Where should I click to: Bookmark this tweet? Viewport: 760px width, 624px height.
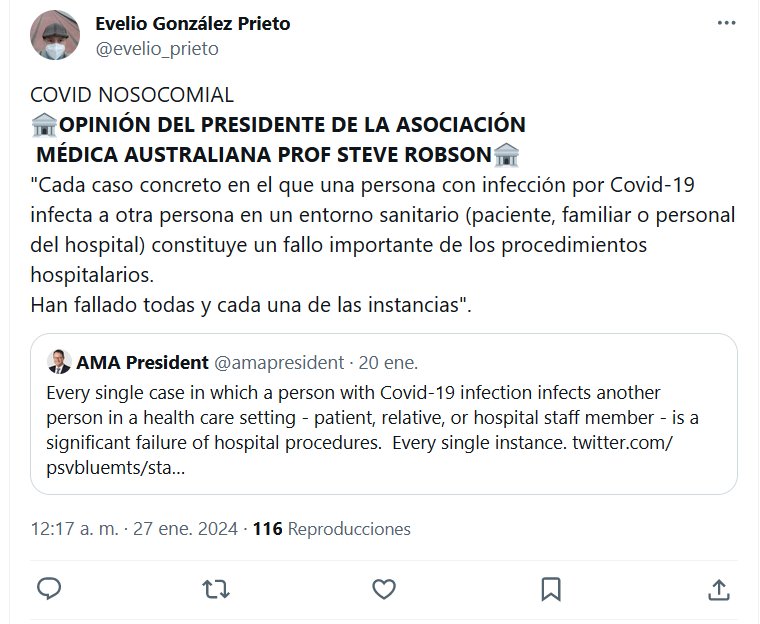[x=549, y=589]
